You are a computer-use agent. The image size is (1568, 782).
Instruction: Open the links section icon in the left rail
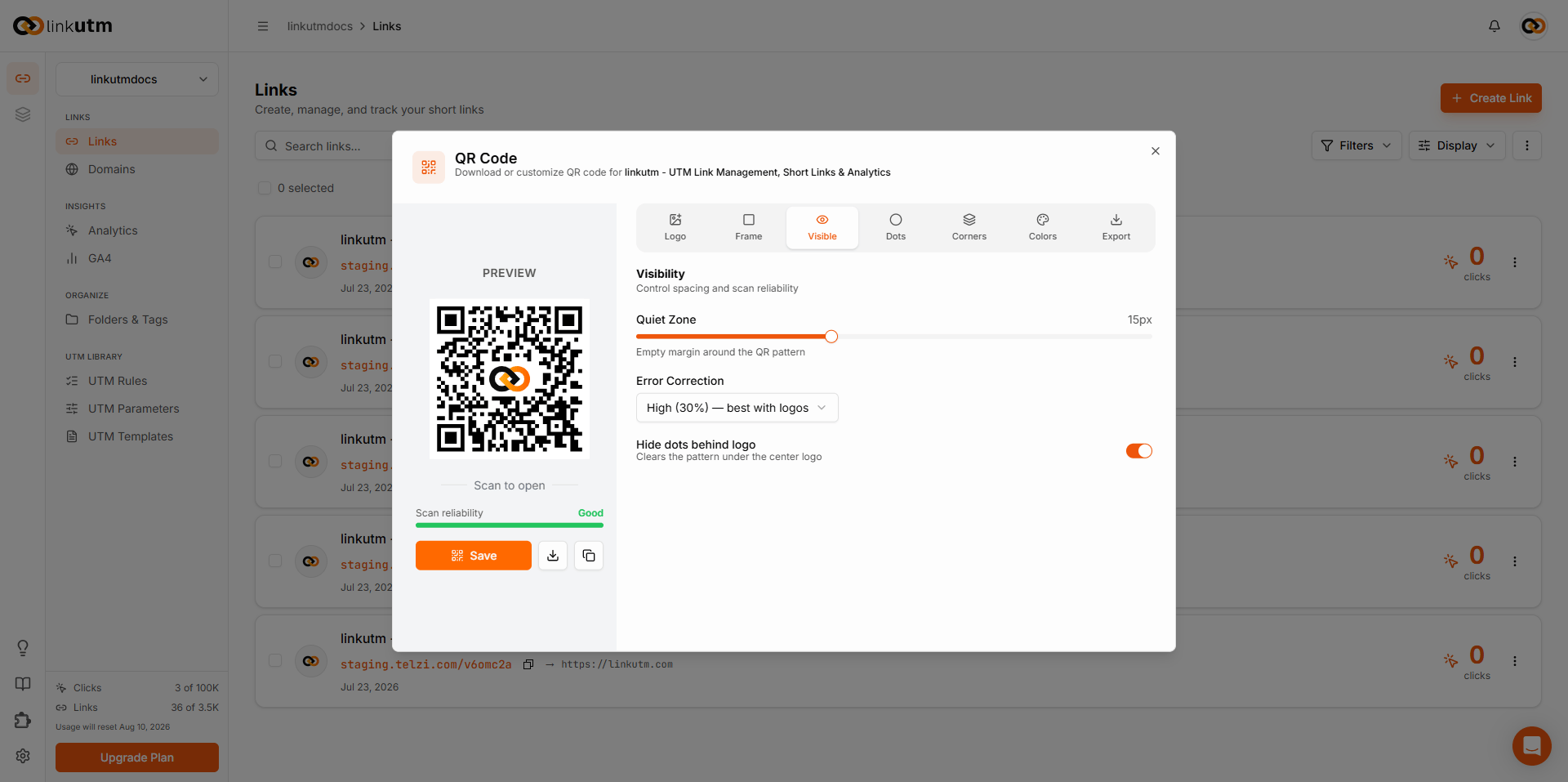(x=23, y=78)
